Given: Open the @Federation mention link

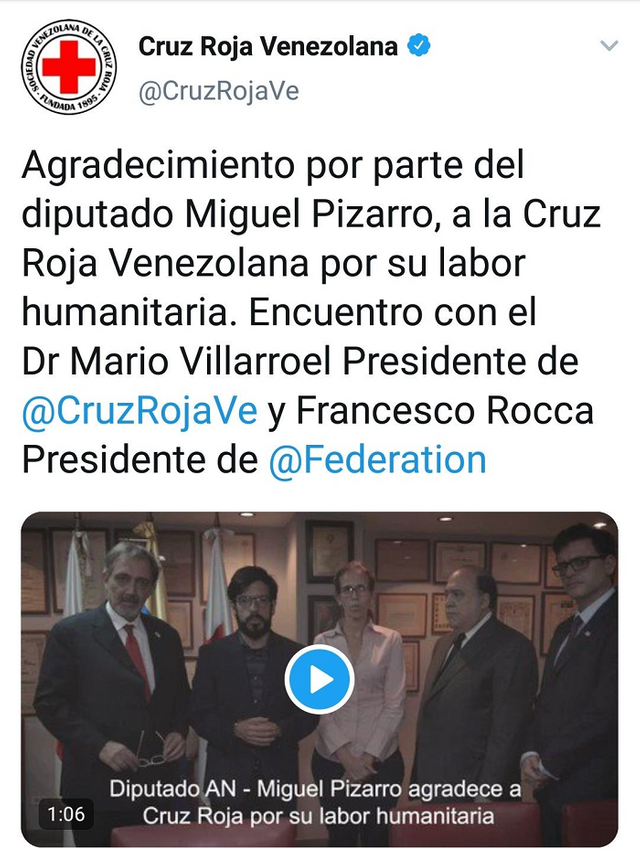Looking at the screenshot, I should 377,460.
